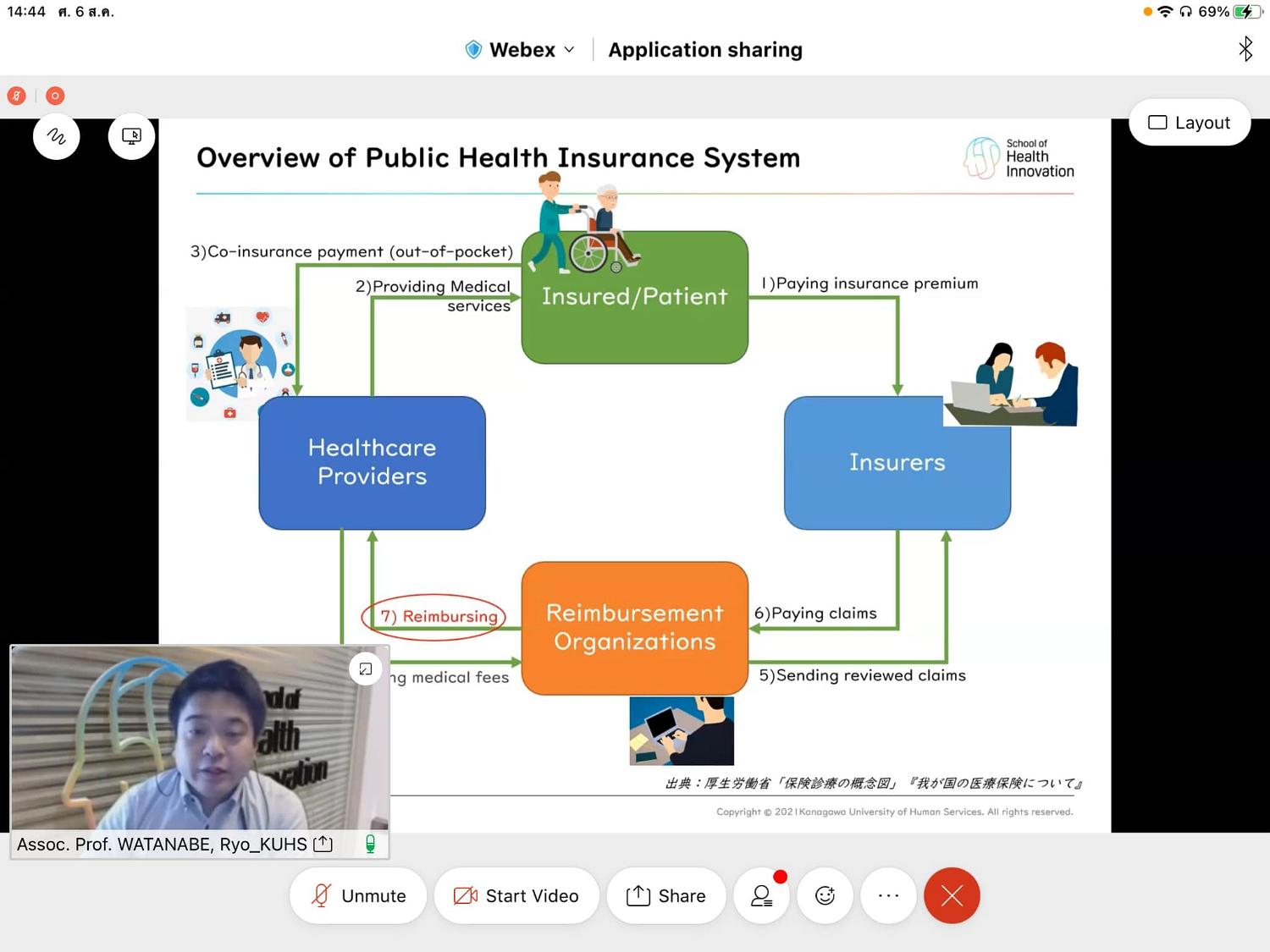
Task: Open the more options ellipsis
Action: (888, 895)
